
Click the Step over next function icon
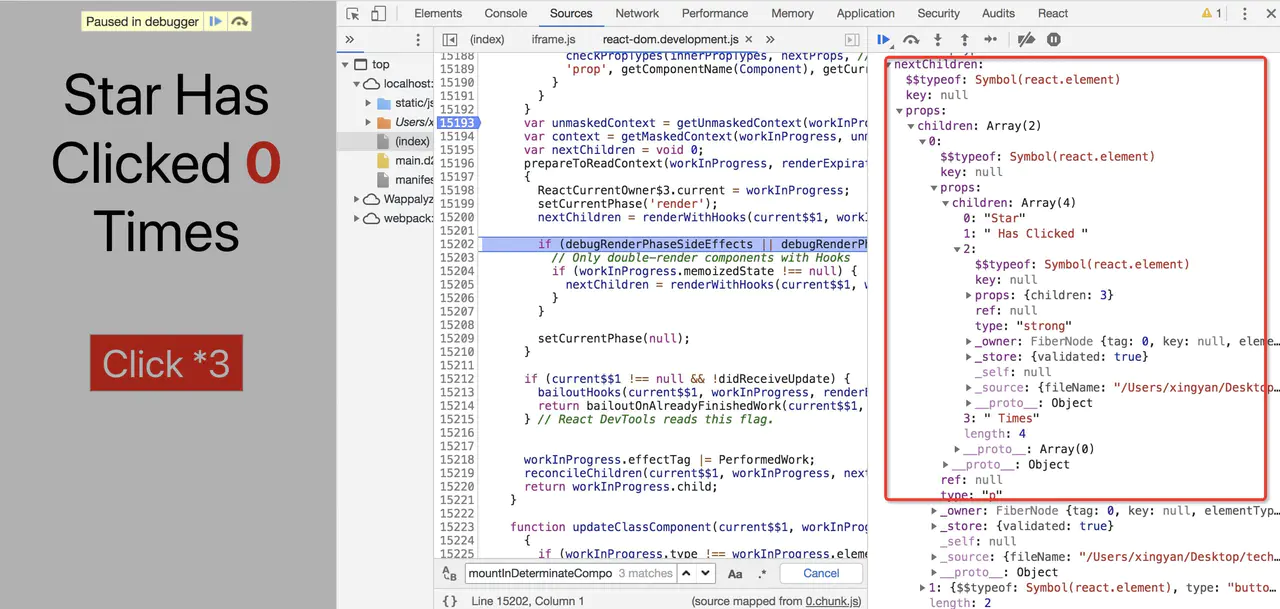[x=911, y=39]
